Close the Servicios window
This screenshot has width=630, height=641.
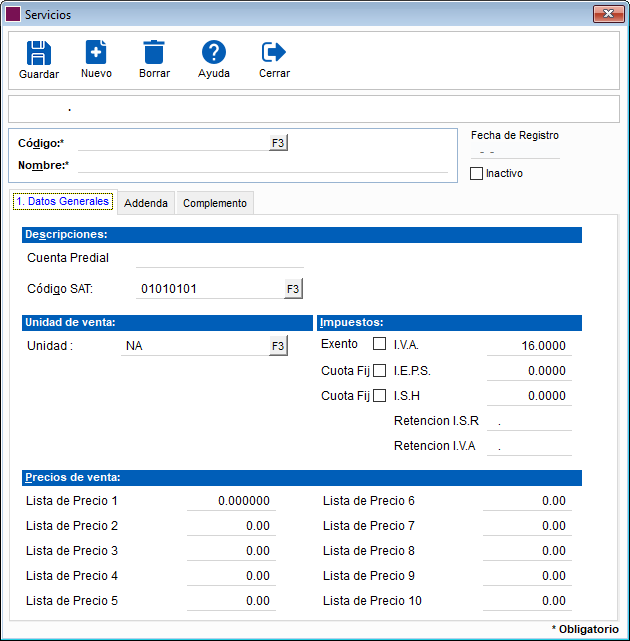[609, 14]
